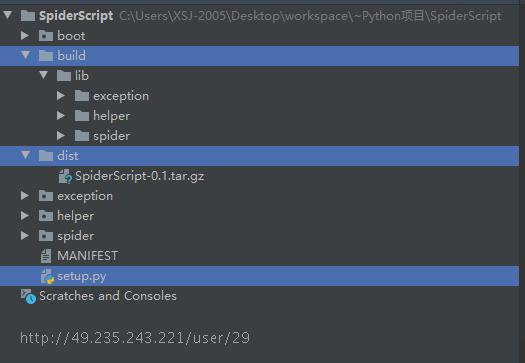Collapse the SpiderScript project root arrow
Viewport: 525px width, 363px height.
pos(8,15)
